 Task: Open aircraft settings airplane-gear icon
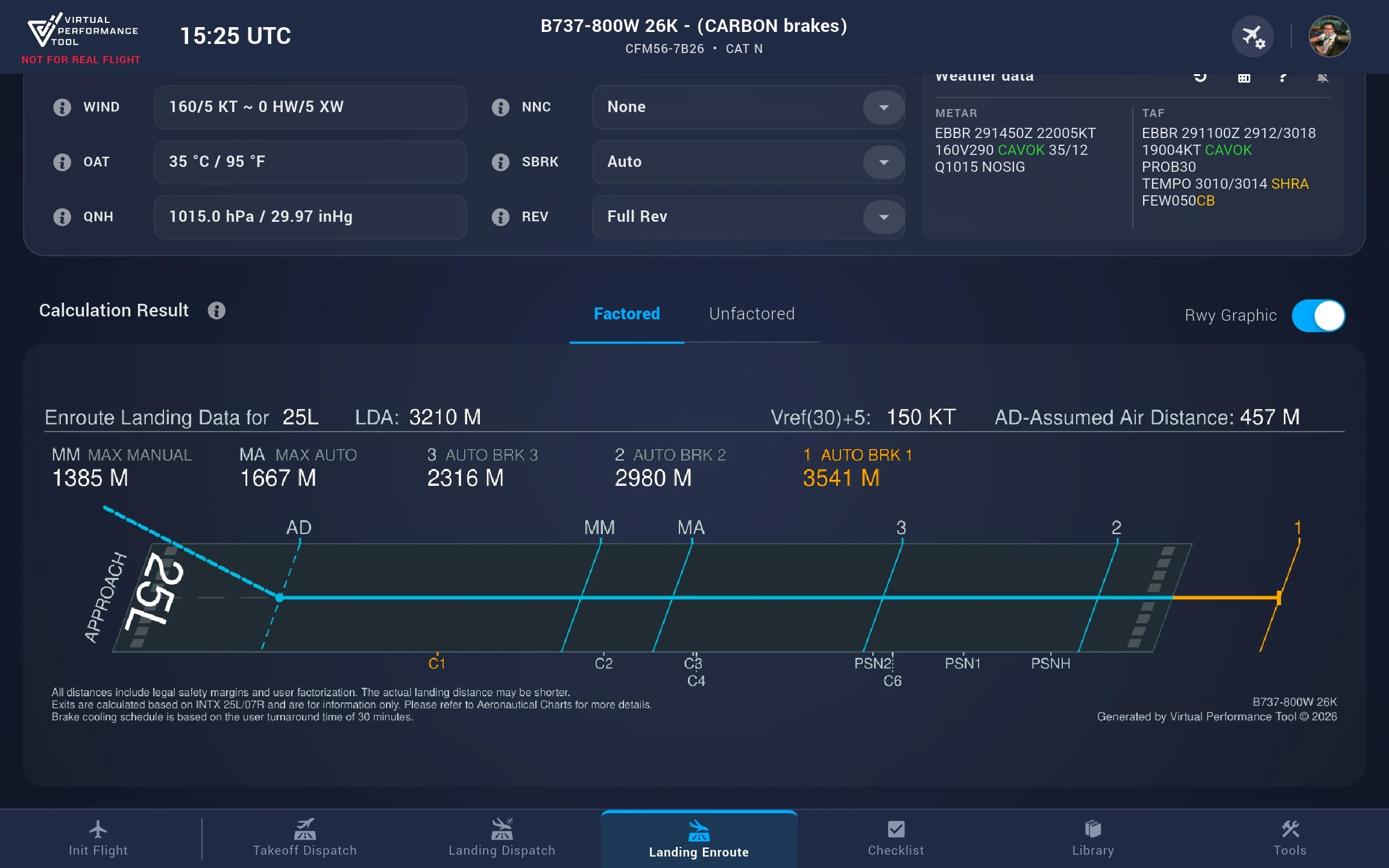click(x=1253, y=37)
